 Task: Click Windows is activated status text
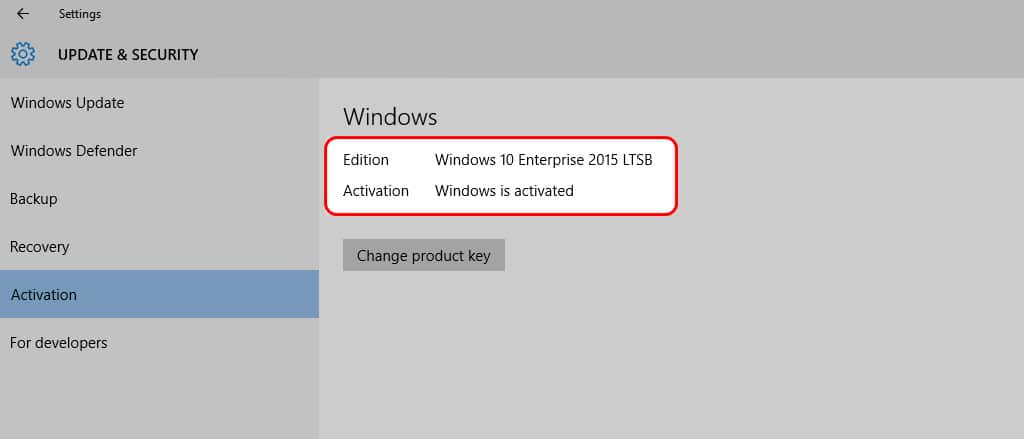click(504, 191)
